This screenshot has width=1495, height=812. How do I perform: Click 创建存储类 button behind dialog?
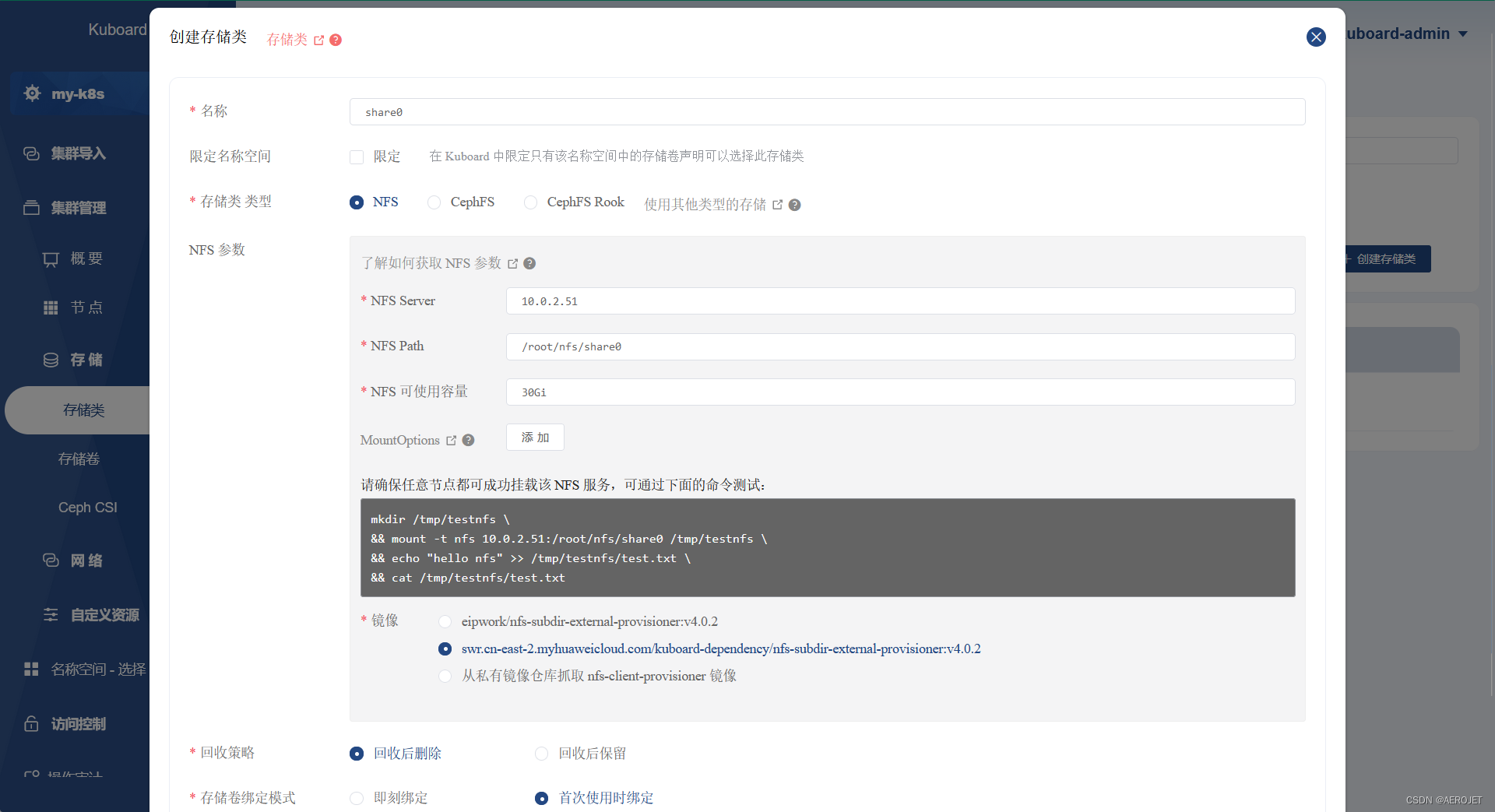pos(1387,259)
